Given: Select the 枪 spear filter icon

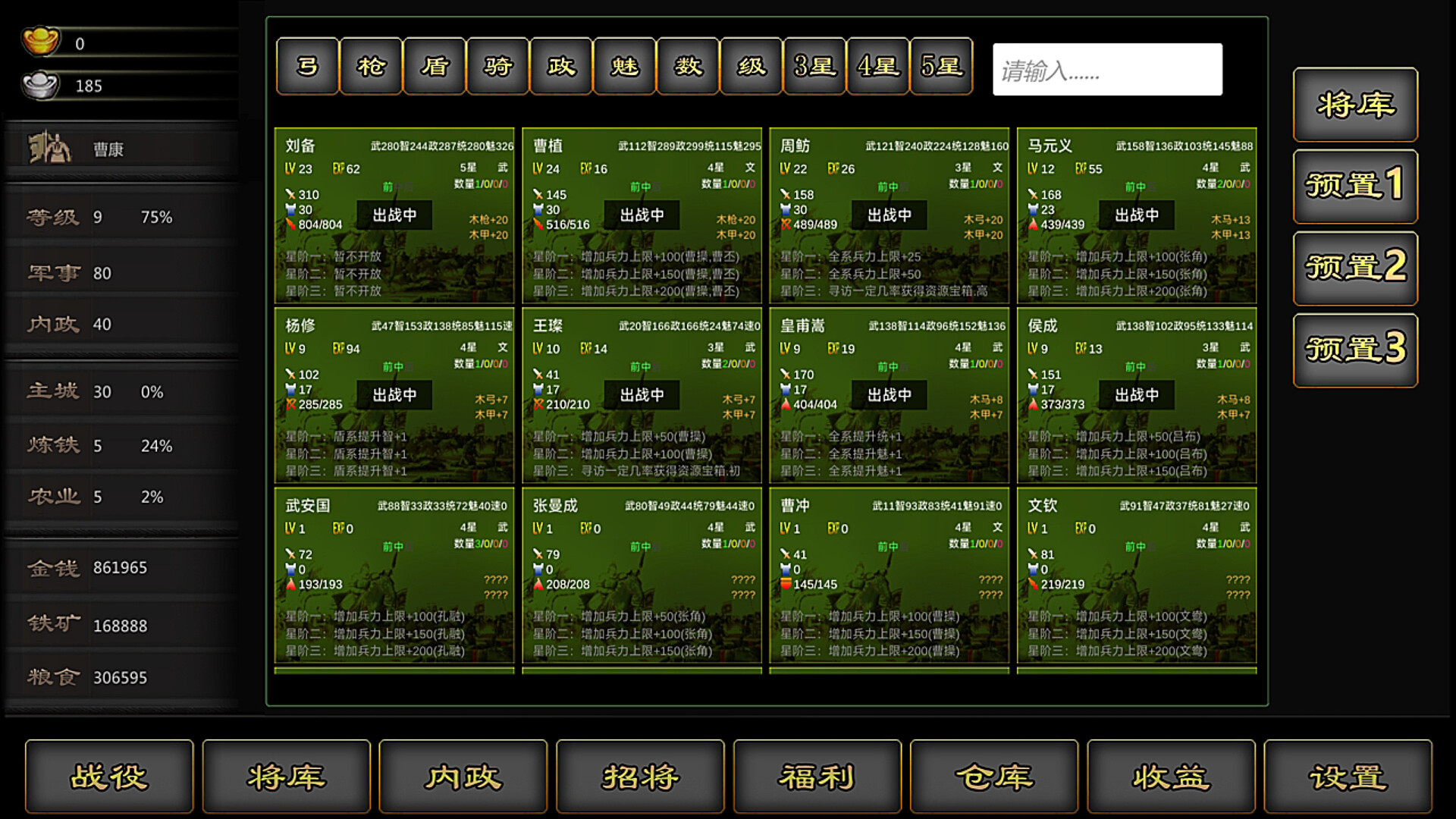Looking at the screenshot, I should point(371,67).
